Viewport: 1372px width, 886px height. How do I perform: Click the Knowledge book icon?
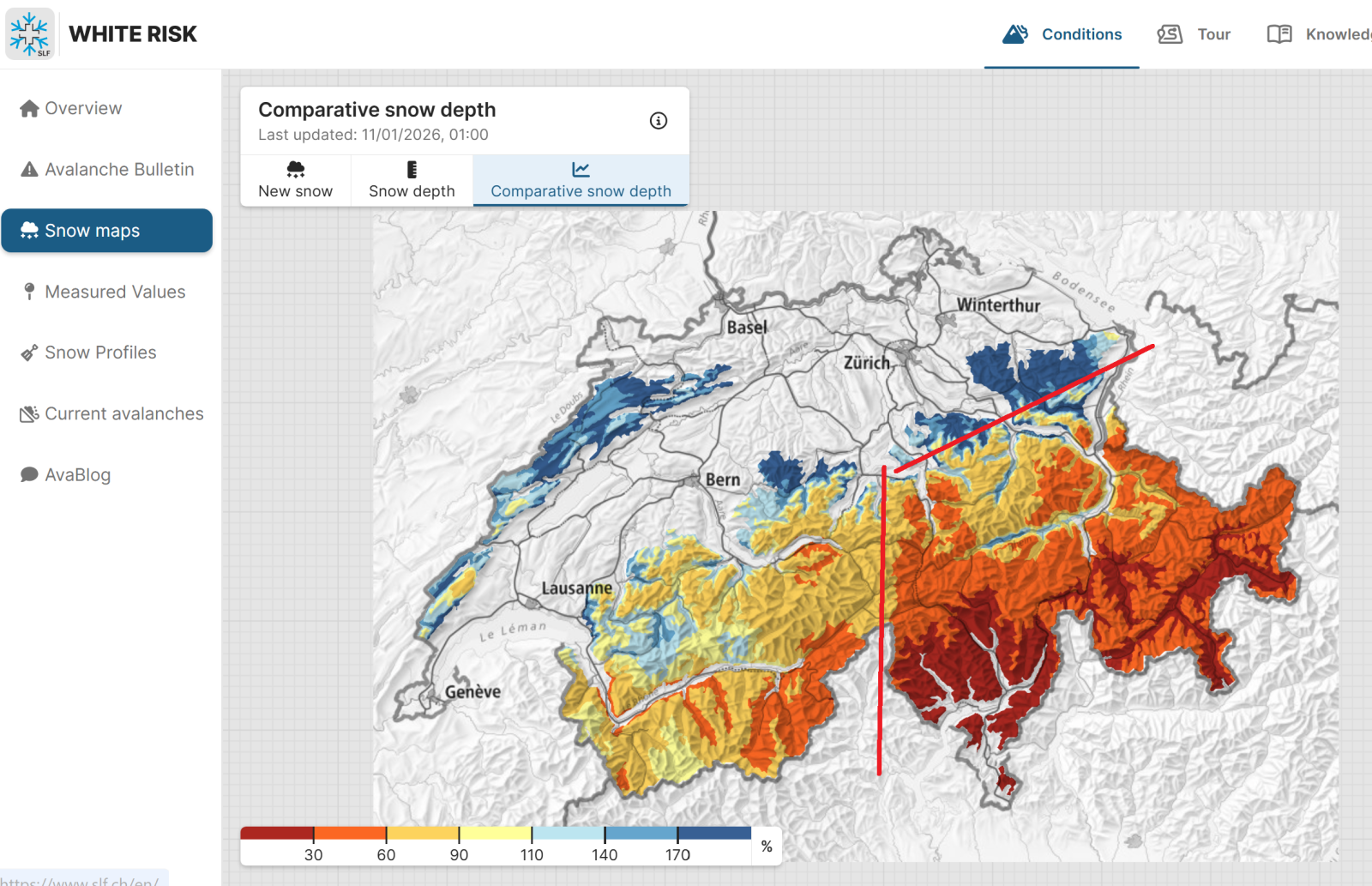[x=1279, y=34]
